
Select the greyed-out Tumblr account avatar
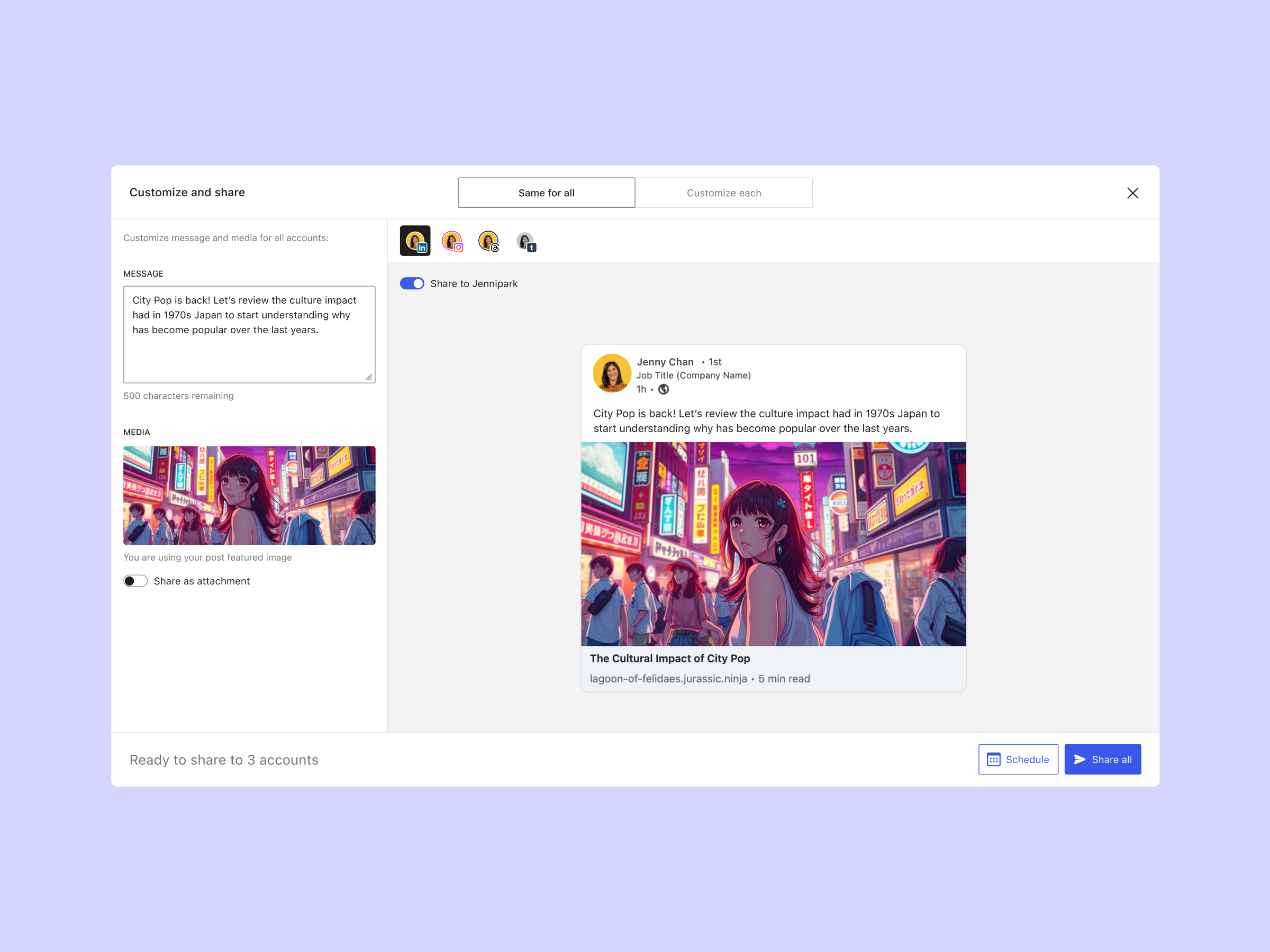[525, 241]
